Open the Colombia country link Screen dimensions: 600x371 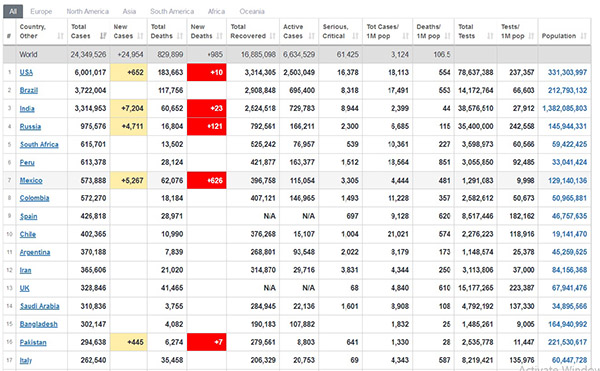(x=34, y=198)
